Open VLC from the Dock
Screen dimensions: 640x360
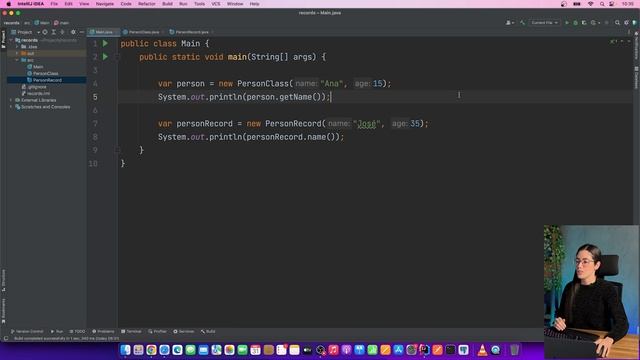pyautogui.click(x=482, y=350)
